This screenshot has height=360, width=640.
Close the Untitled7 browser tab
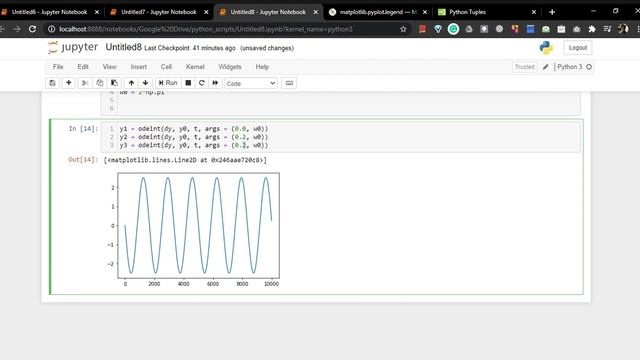206,12
